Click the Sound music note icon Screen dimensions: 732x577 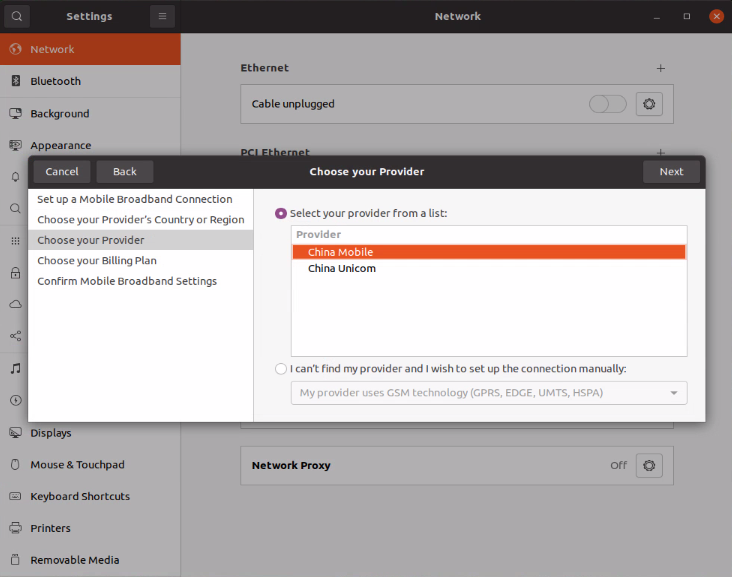(15, 368)
